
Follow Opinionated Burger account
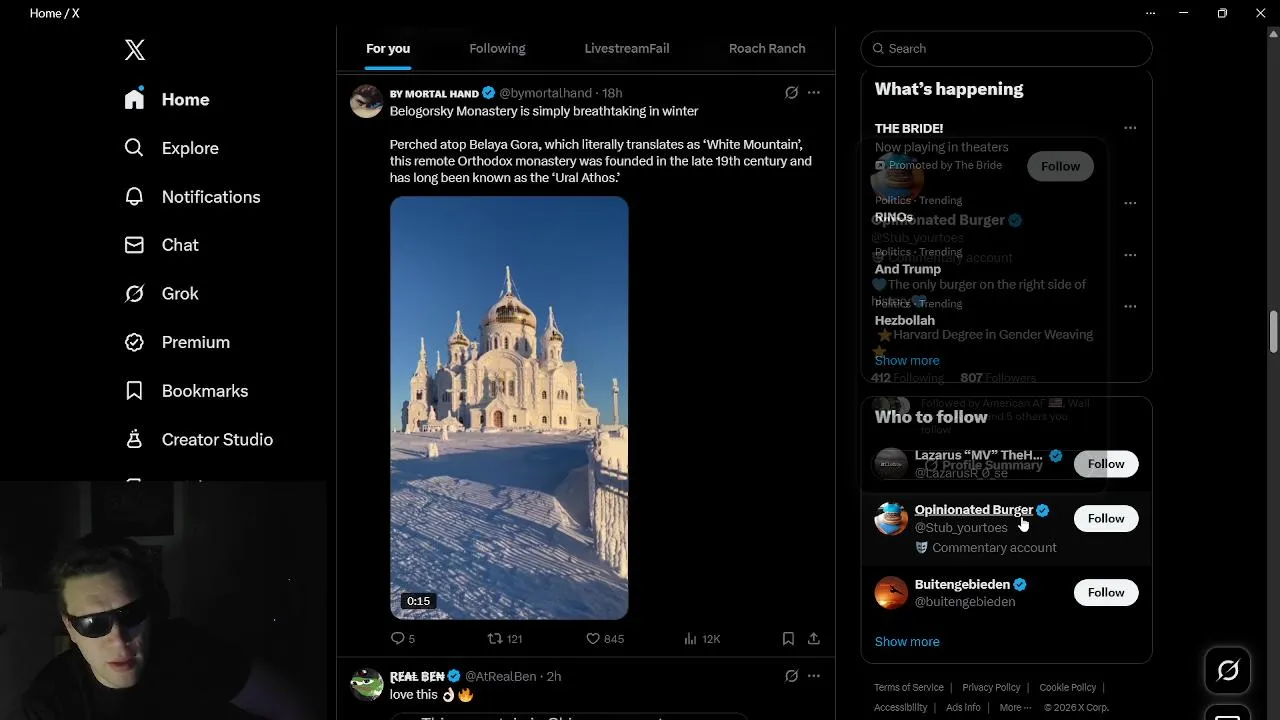coord(1105,518)
